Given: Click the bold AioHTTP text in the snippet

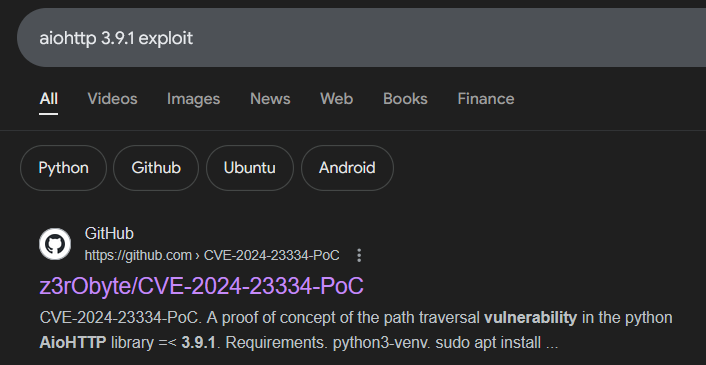Looking at the screenshot, I should [73, 343].
